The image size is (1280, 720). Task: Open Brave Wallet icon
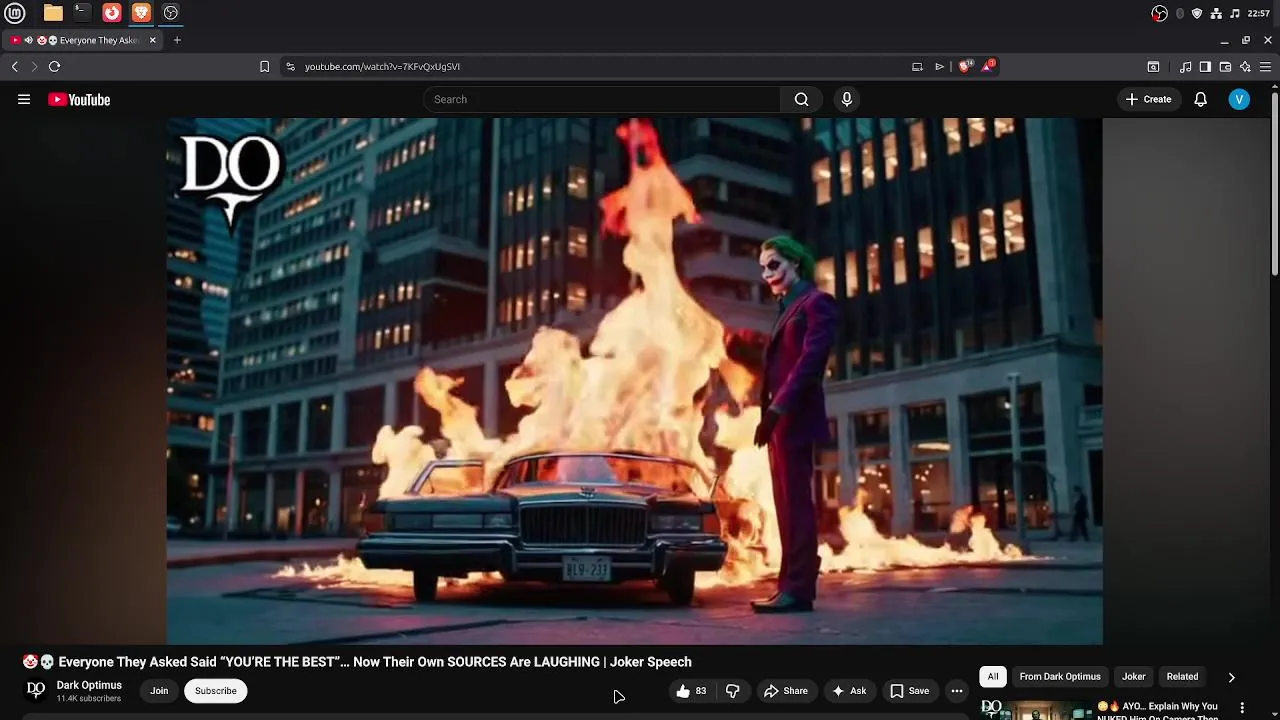pos(1225,66)
